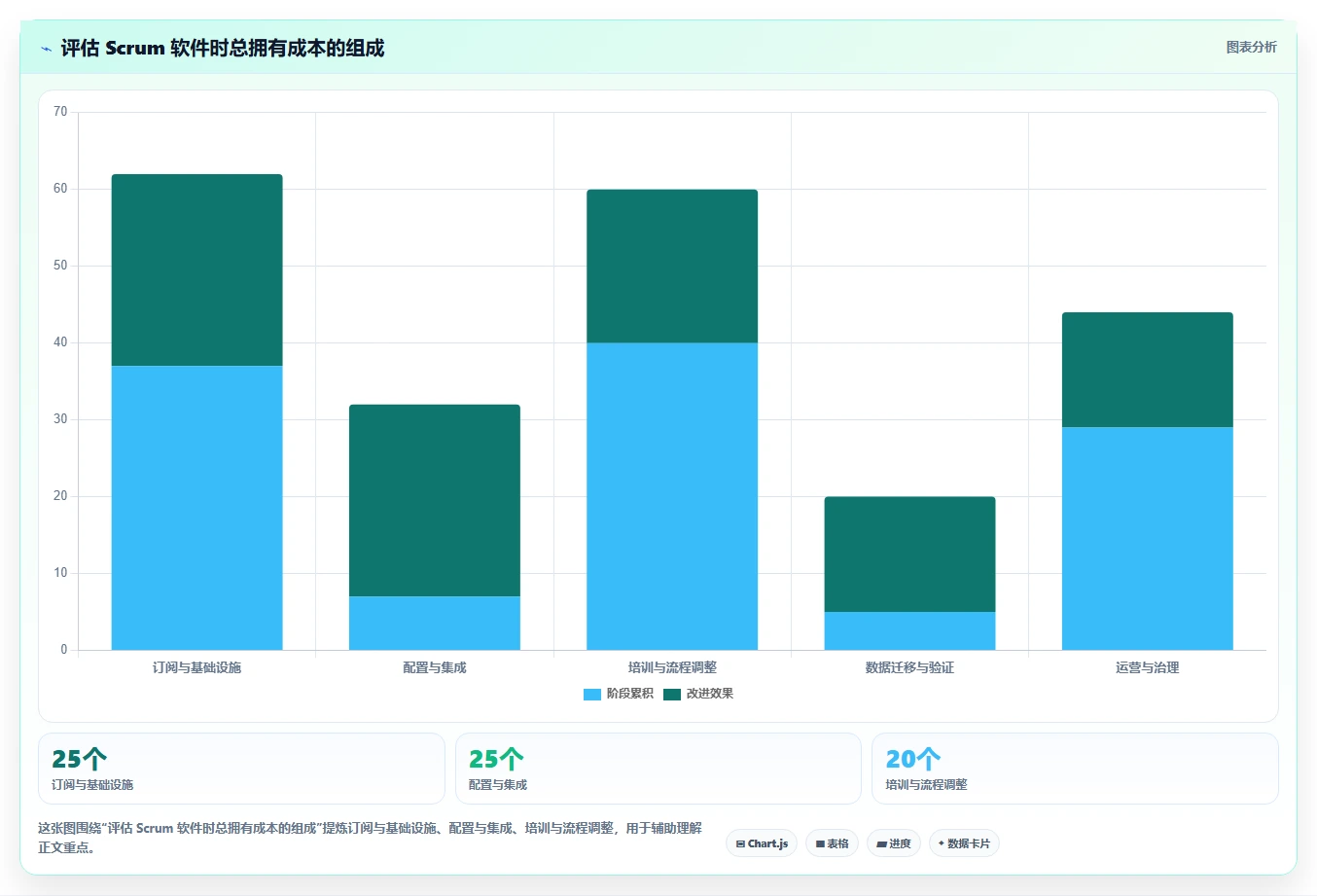Click the icon inside the 表格 chip
The height and width of the screenshot is (896, 1317).
click(820, 843)
